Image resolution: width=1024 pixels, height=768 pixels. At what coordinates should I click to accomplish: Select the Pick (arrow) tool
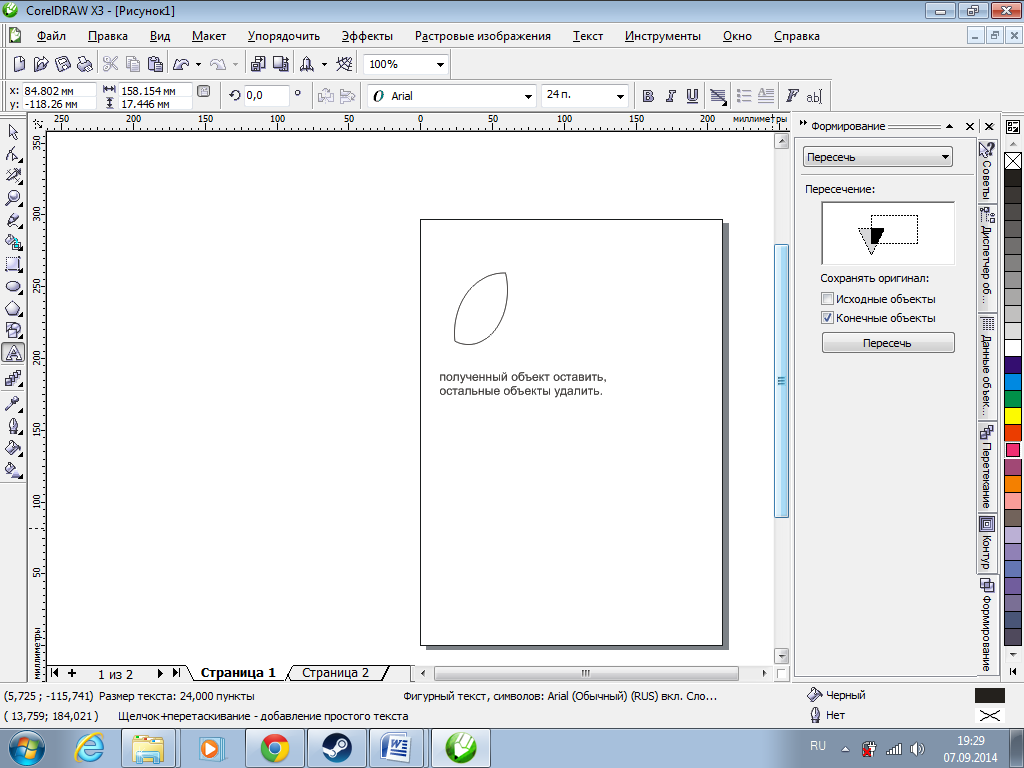tap(14, 132)
